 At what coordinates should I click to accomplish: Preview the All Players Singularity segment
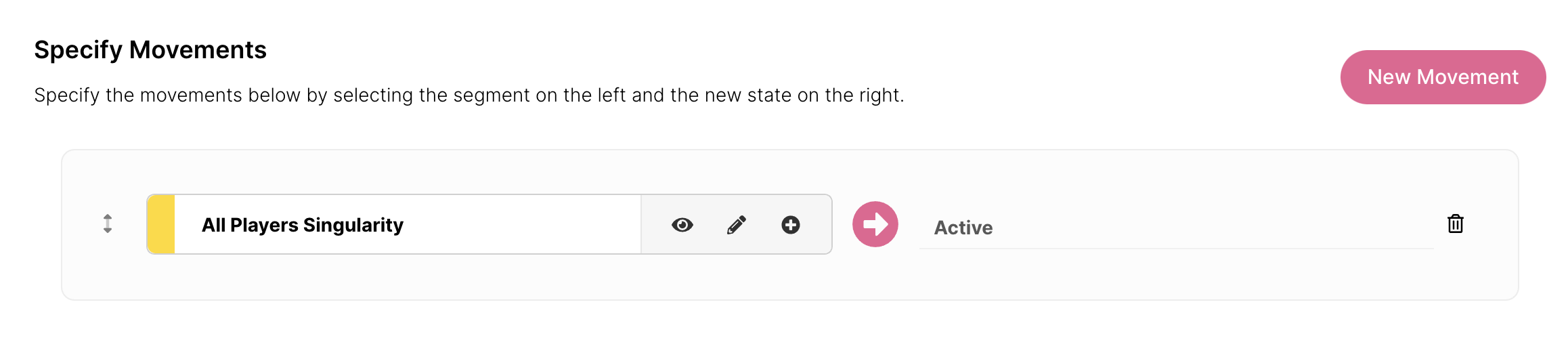[x=682, y=225]
